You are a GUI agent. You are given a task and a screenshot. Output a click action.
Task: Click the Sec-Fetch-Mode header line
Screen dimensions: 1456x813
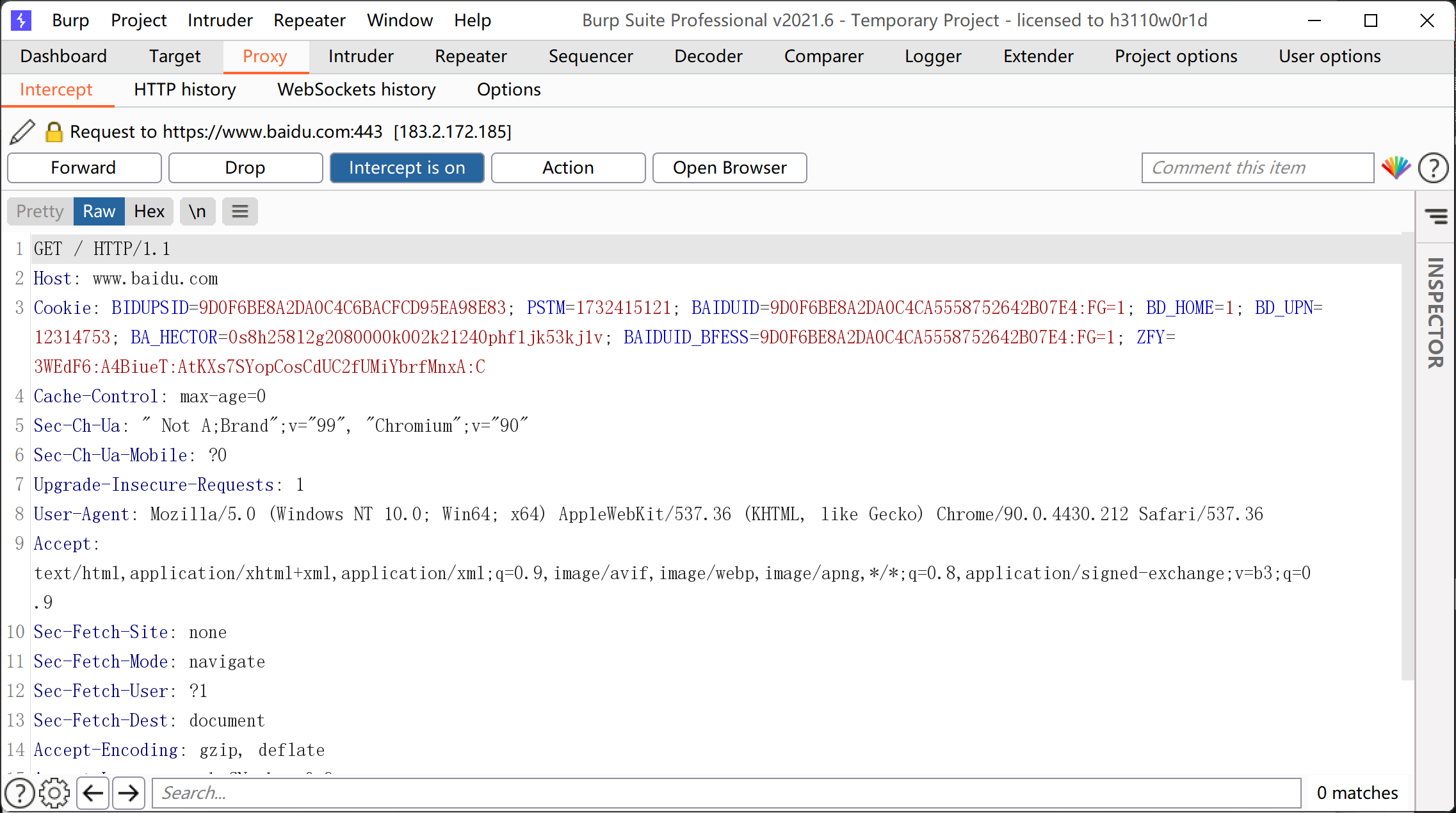[149, 661]
